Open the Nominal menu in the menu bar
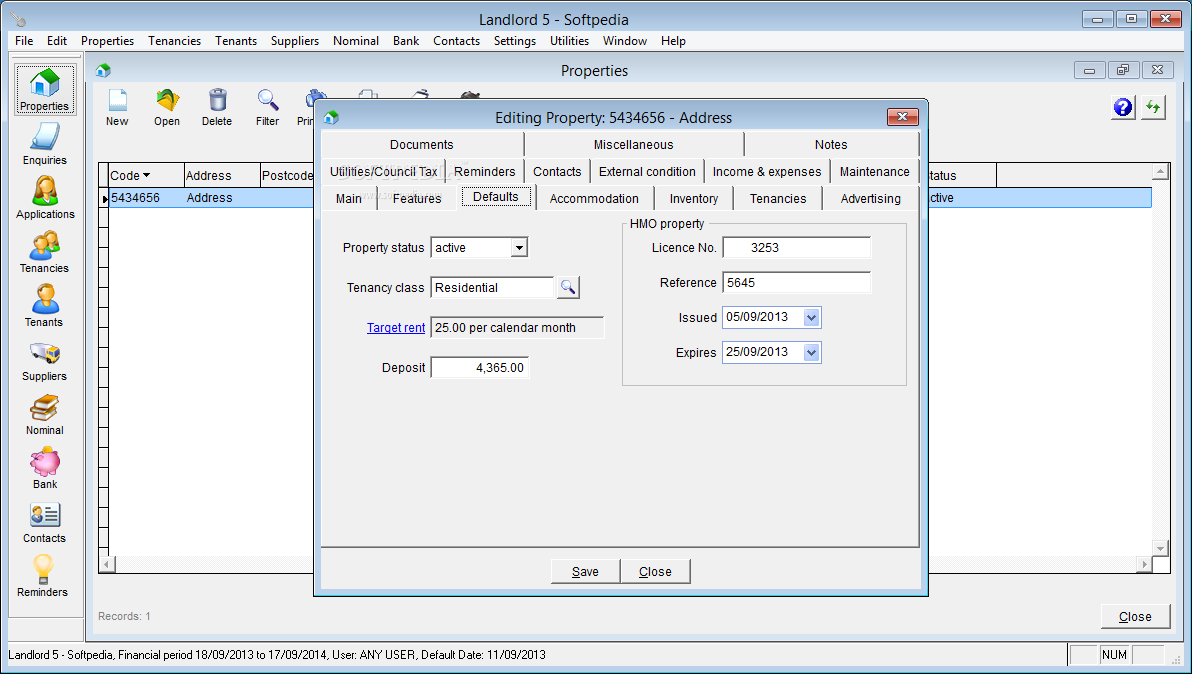The width and height of the screenshot is (1192, 674). [356, 41]
